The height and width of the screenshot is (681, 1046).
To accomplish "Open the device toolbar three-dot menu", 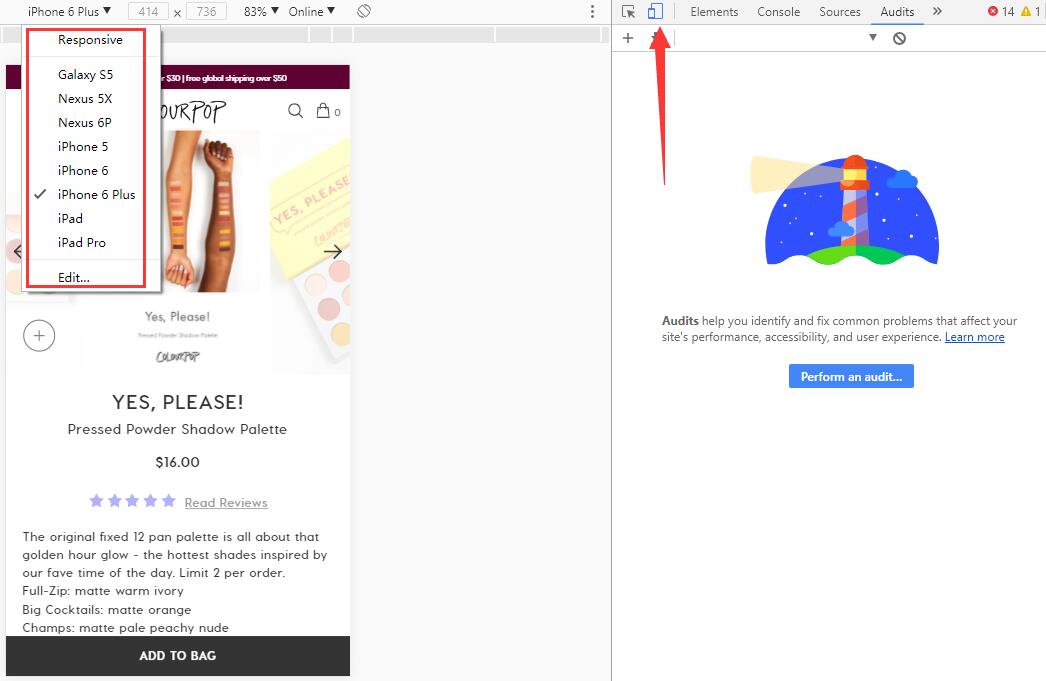I will pyautogui.click(x=592, y=11).
